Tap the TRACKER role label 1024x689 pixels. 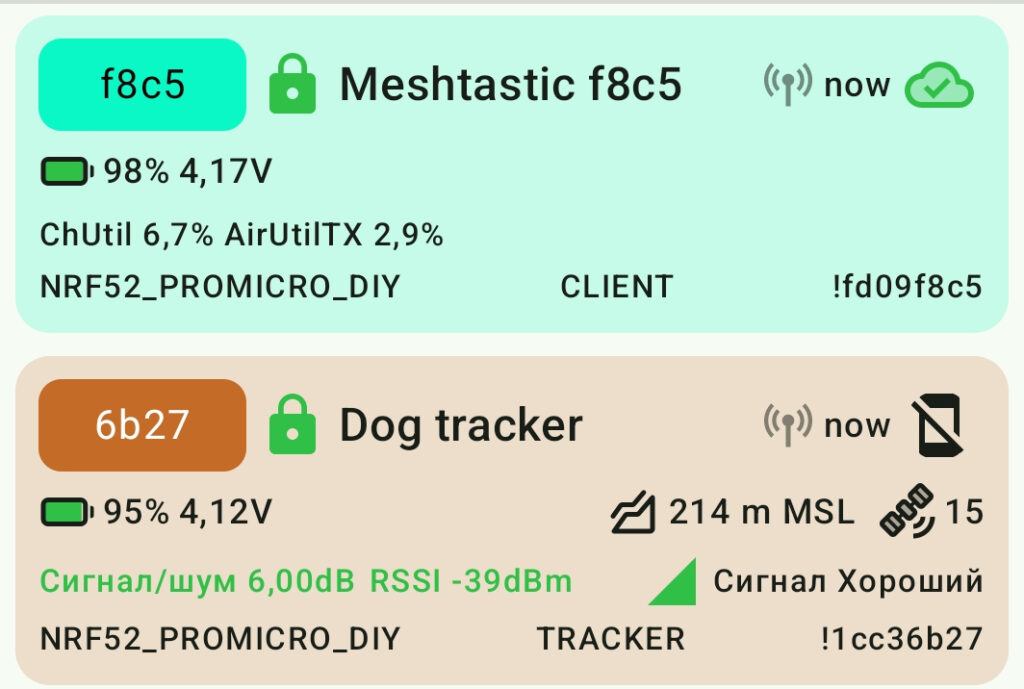tap(611, 639)
